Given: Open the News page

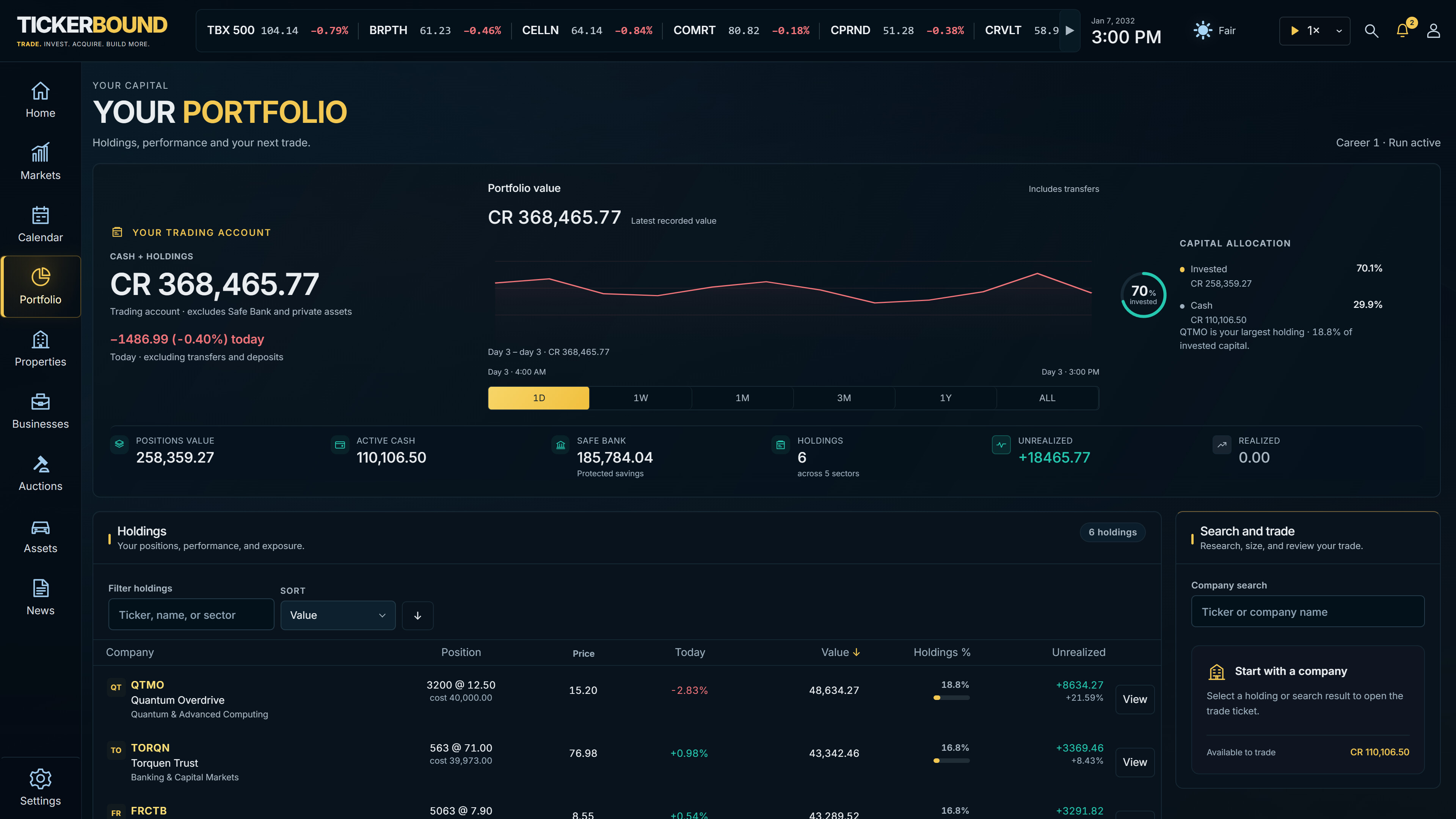Looking at the screenshot, I should pyautogui.click(x=40, y=598).
